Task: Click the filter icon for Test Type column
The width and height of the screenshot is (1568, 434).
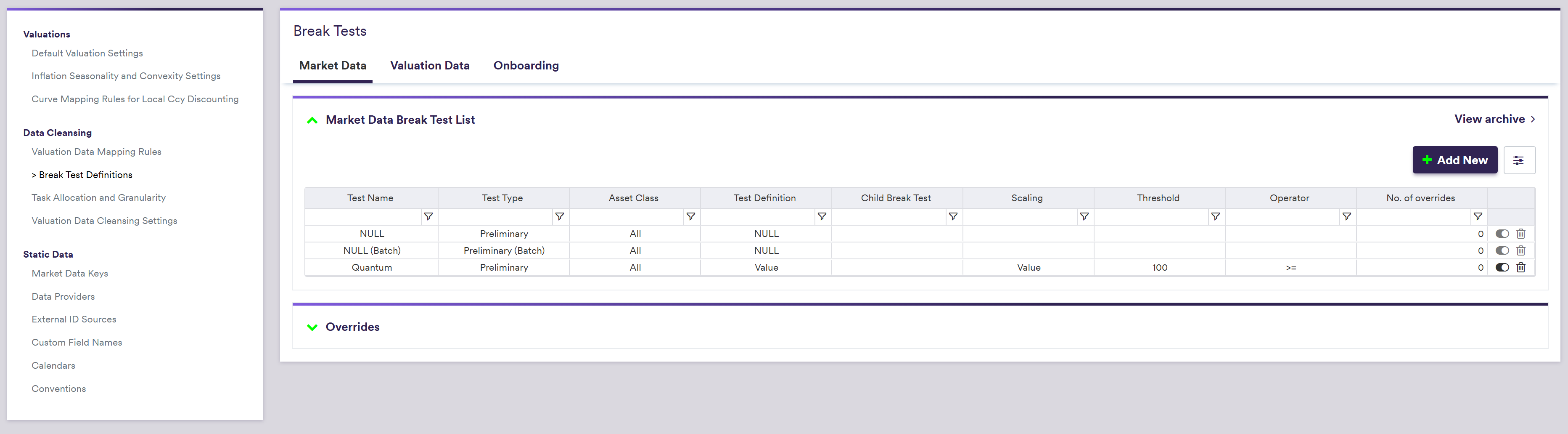Action: (x=559, y=216)
